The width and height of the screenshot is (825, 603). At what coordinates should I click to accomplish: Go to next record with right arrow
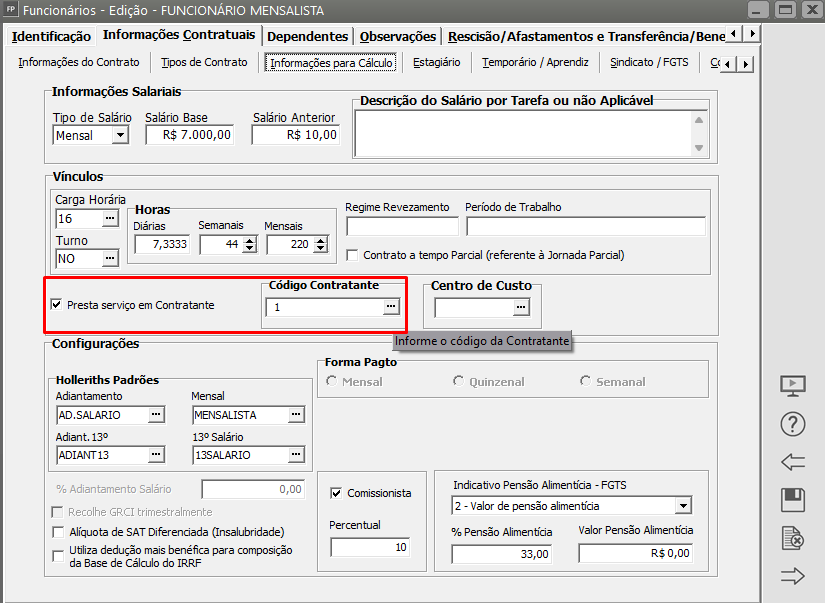pos(792,575)
